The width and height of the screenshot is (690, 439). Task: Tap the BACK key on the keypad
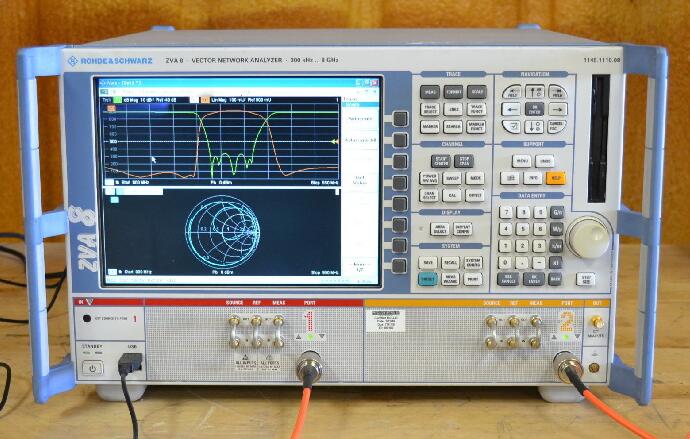click(x=555, y=279)
